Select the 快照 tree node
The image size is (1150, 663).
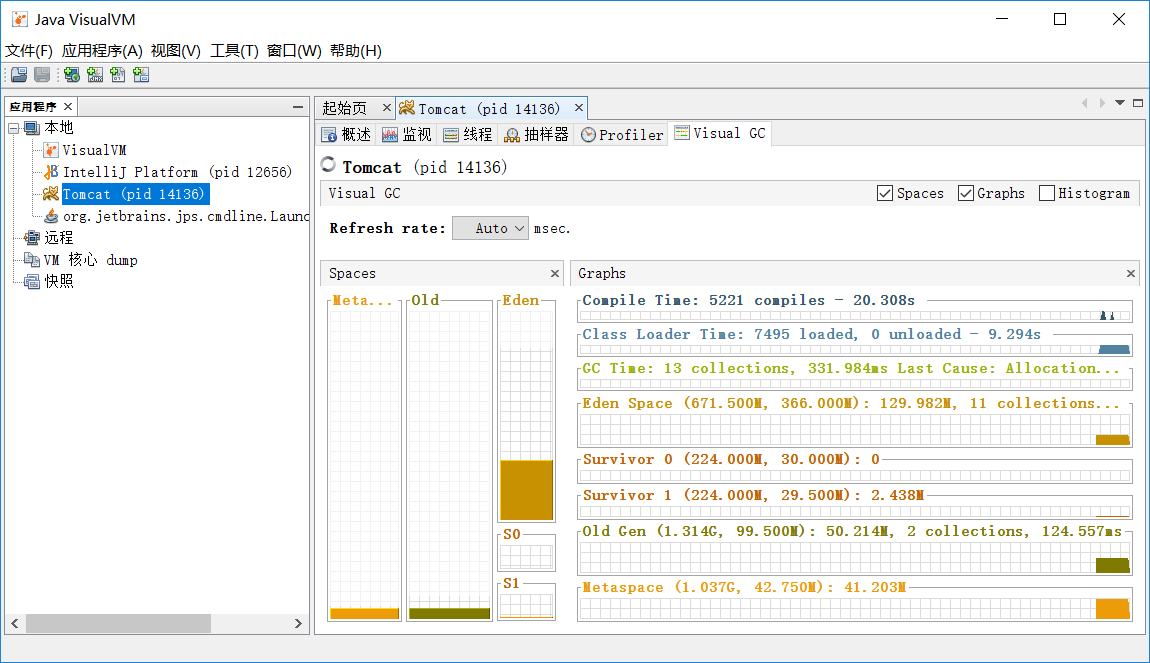tap(59, 282)
